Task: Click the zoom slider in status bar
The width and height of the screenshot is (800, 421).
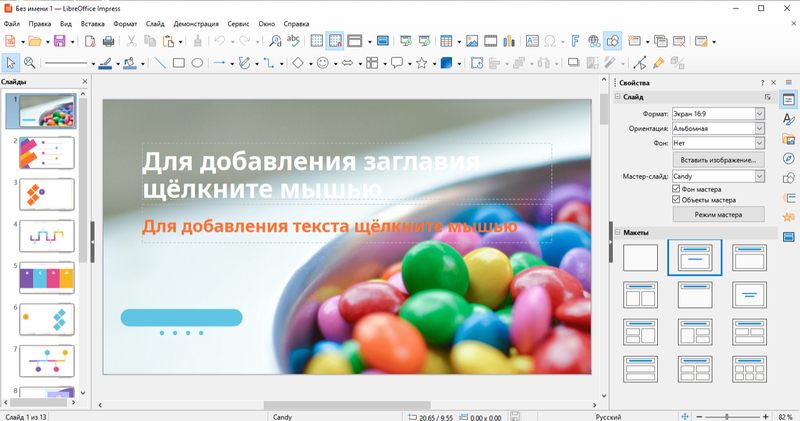Action: [733, 416]
